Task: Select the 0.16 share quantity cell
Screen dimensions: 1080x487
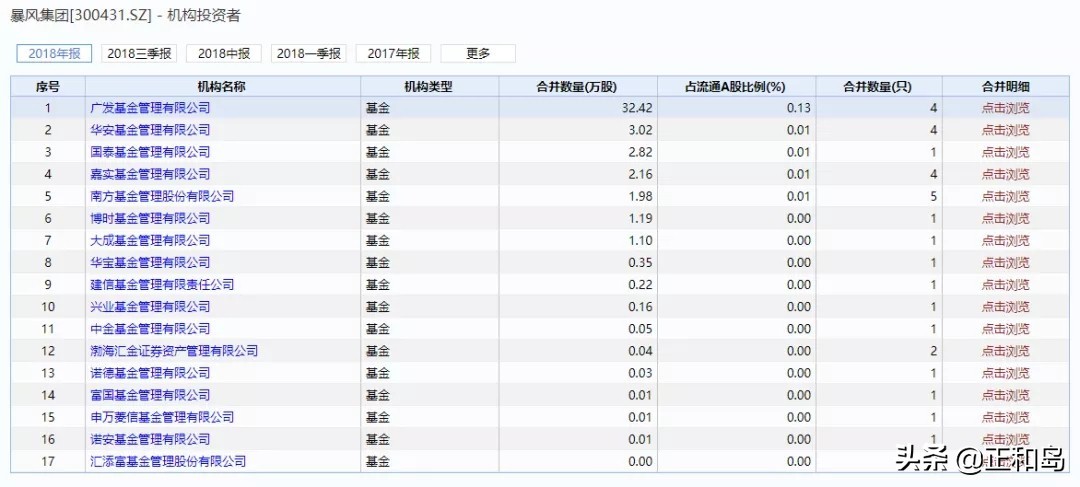Action: coord(578,307)
